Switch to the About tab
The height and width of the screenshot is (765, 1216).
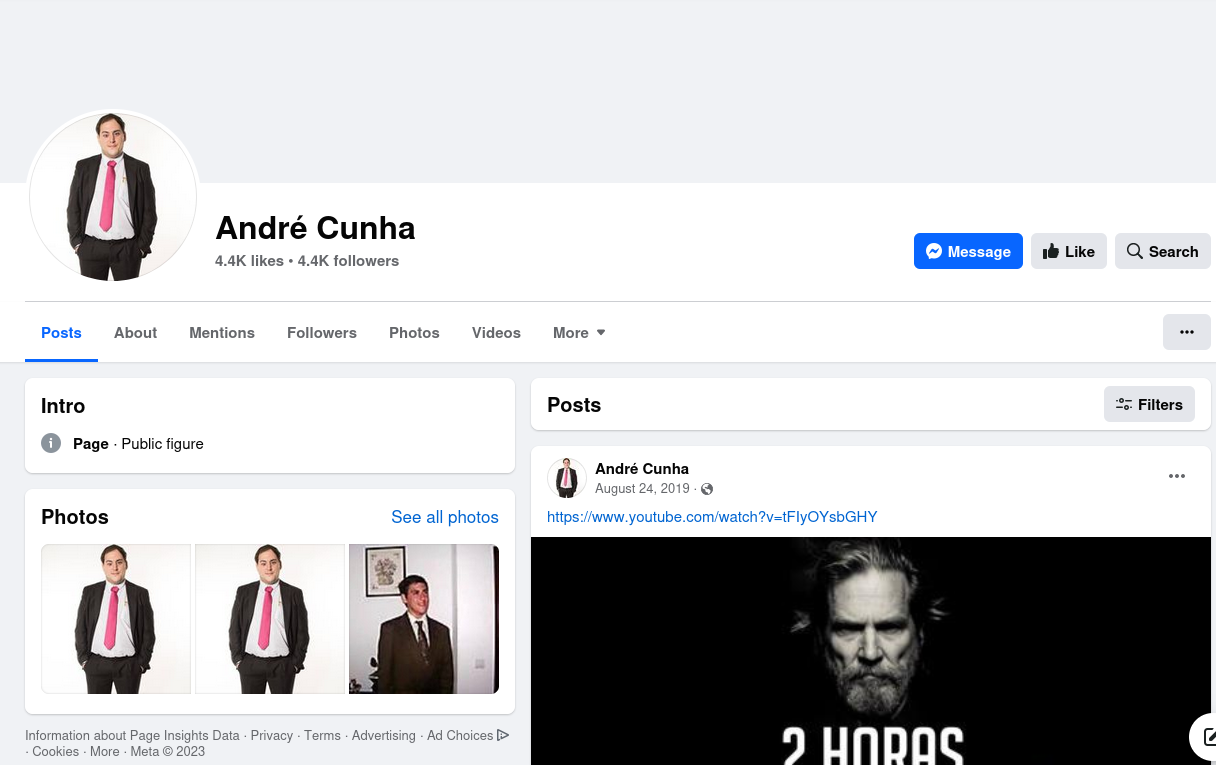pos(135,333)
